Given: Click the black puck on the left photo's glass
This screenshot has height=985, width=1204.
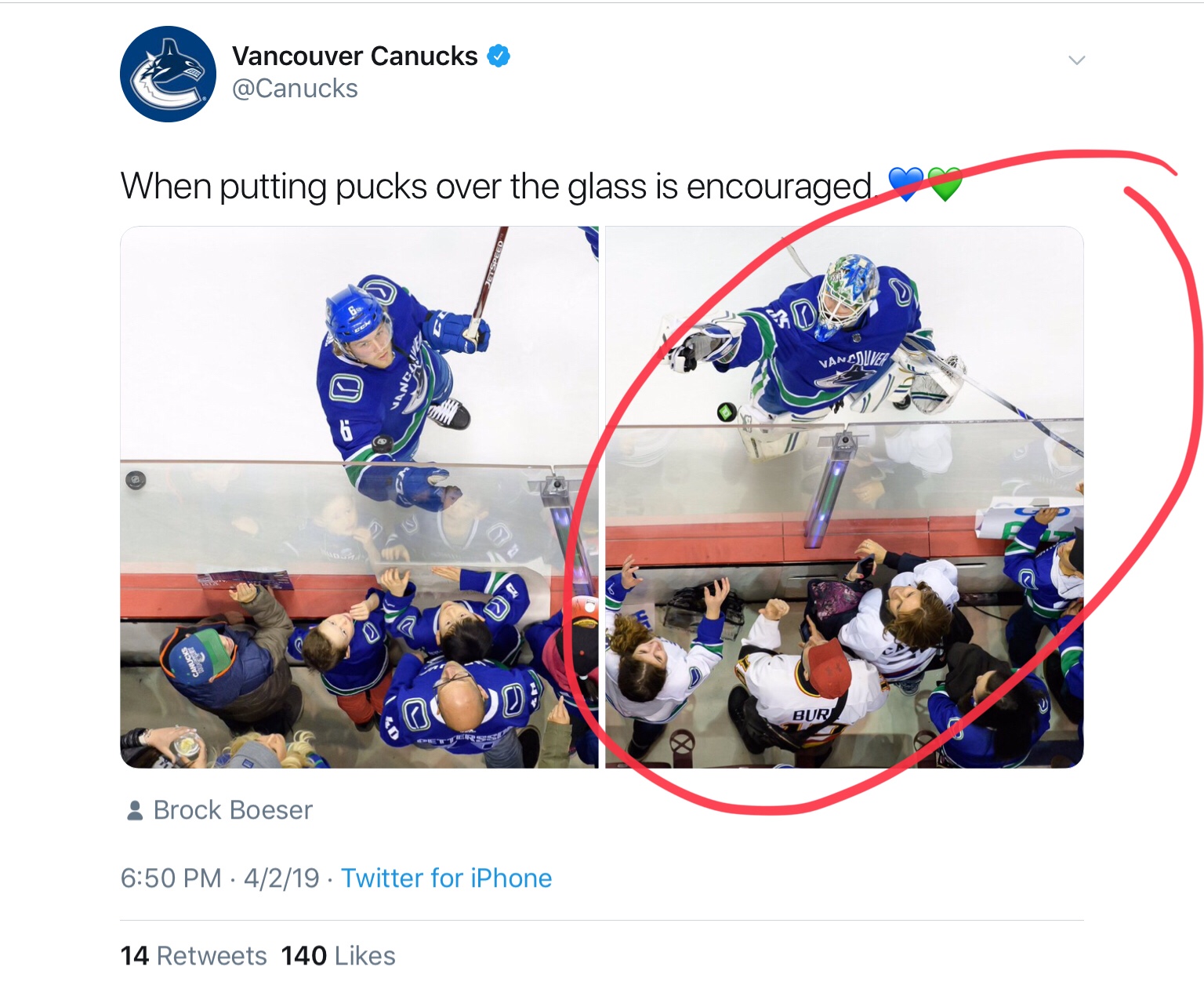Looking at the screenshot, I should click(136, 479).
